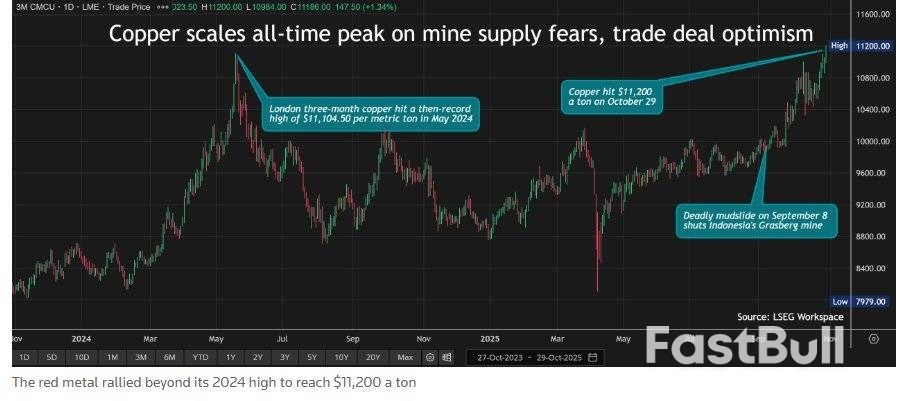Click the May 2024 record-high annotation box
This screenshot has width=900, height=401.
click(x=369, y=113)
